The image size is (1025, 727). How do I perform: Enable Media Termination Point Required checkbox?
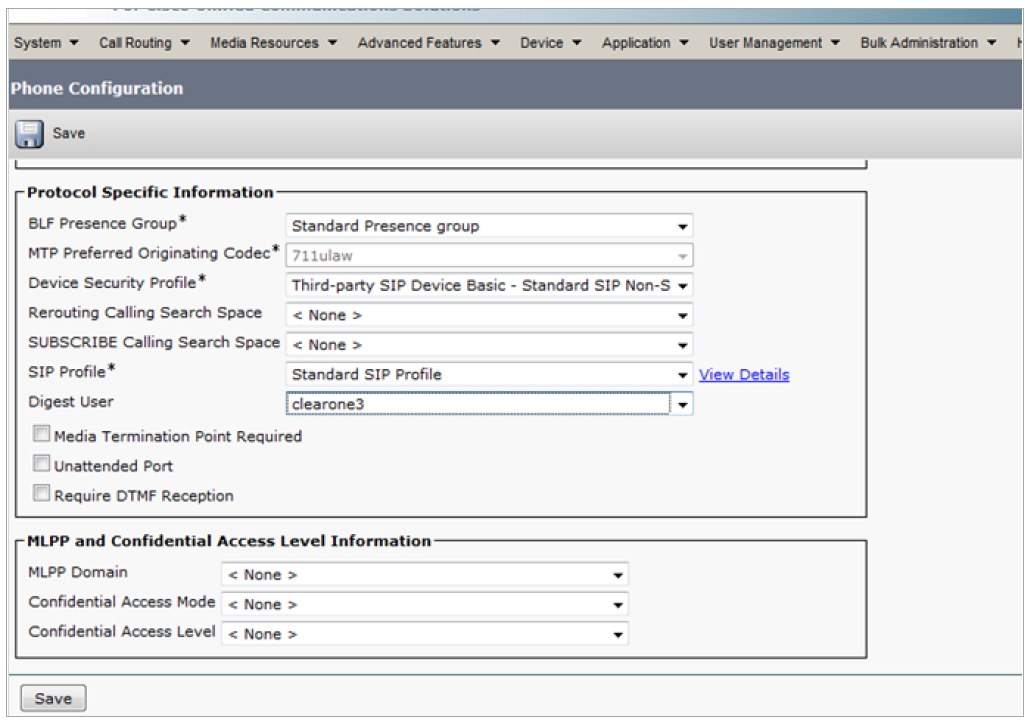point(41,434)
